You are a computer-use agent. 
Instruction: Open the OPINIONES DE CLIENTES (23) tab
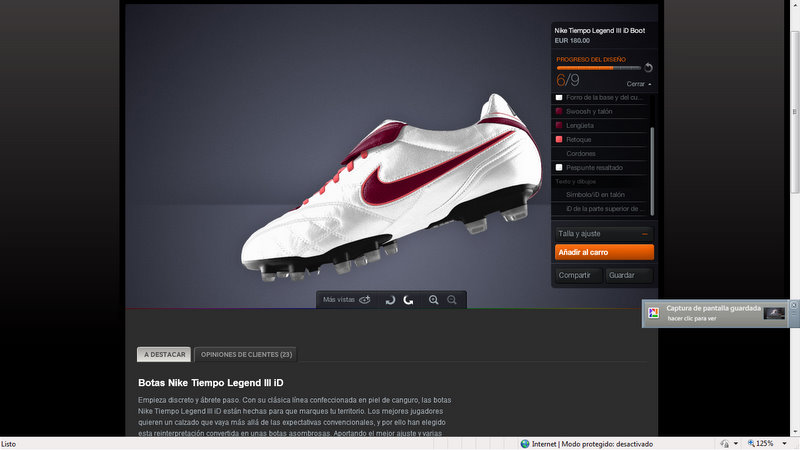pos(246,354)
